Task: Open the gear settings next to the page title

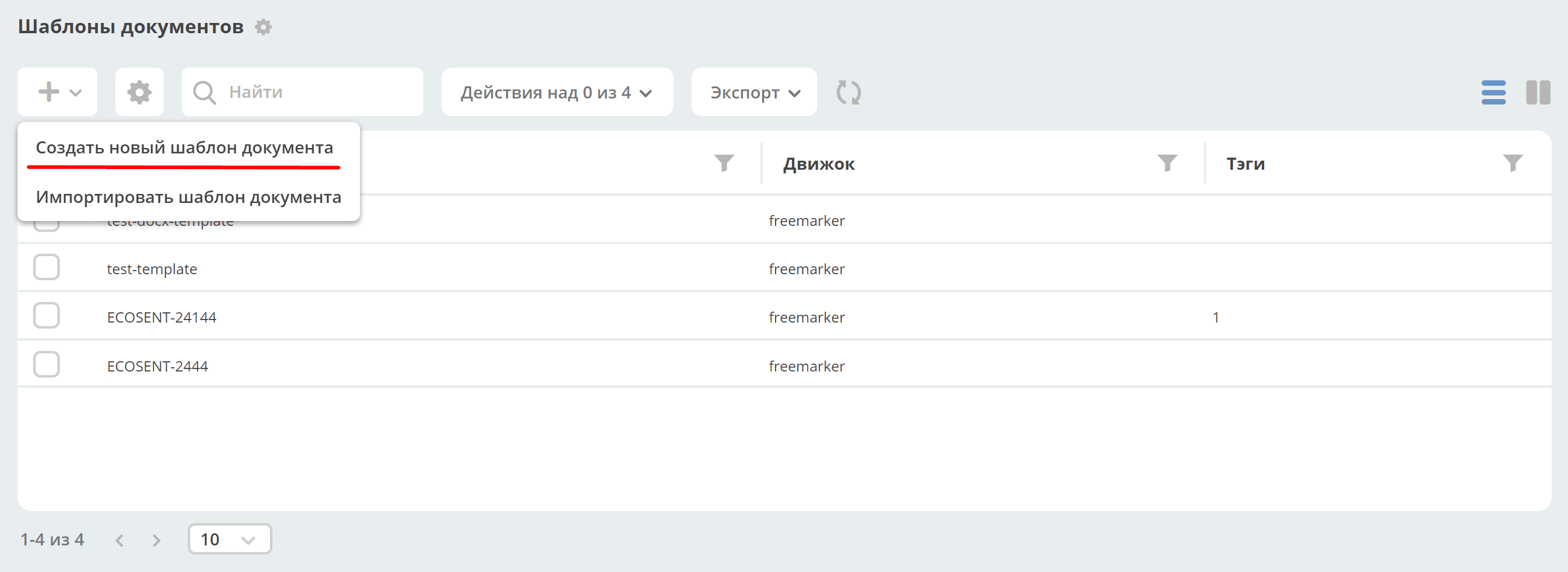Action: click(x=263, y=27)
